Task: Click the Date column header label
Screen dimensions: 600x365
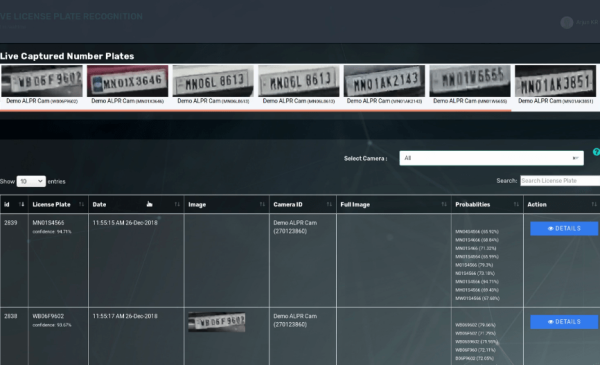Action: (x=99, y=204)
